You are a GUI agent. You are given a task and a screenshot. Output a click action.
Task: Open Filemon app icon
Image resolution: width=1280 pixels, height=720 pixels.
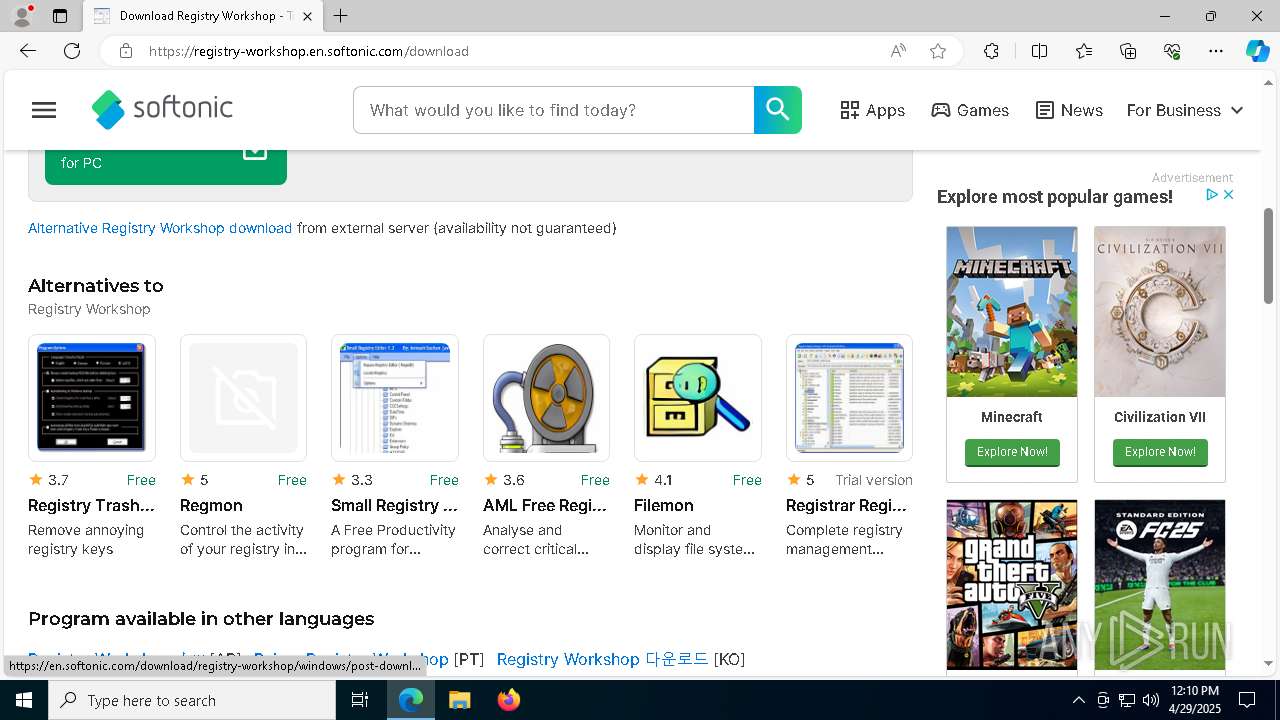pos(698,398)
